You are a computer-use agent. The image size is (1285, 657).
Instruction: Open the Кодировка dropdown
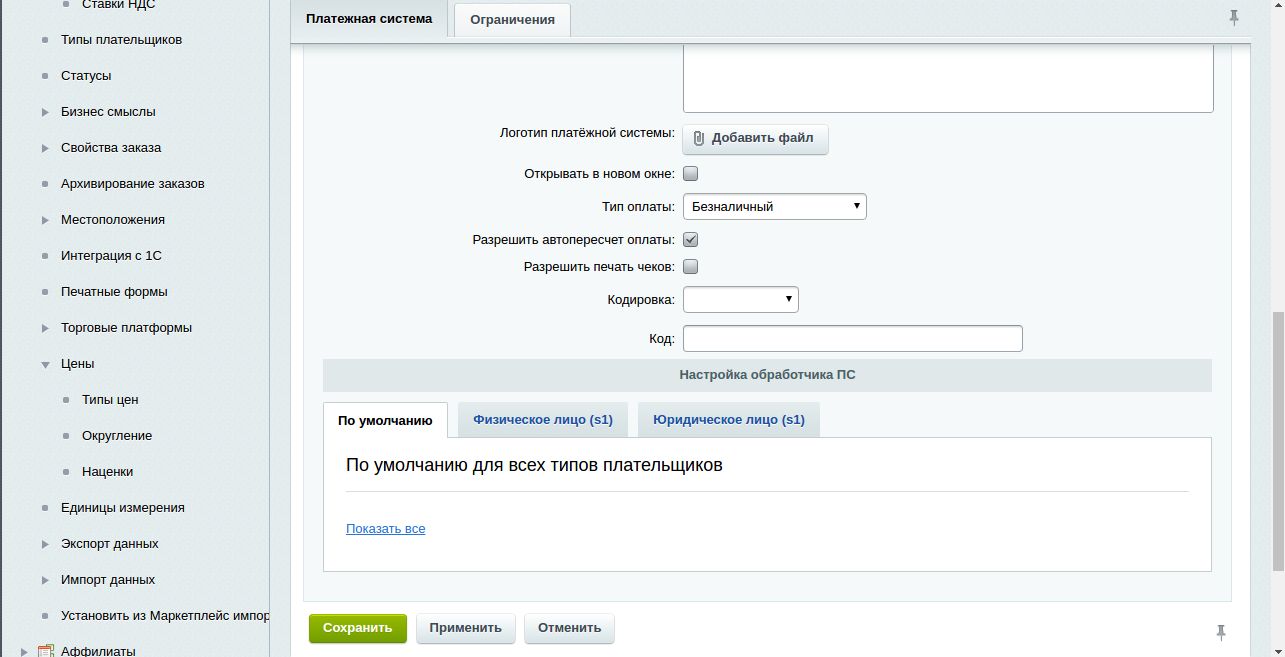pos(740,299)
